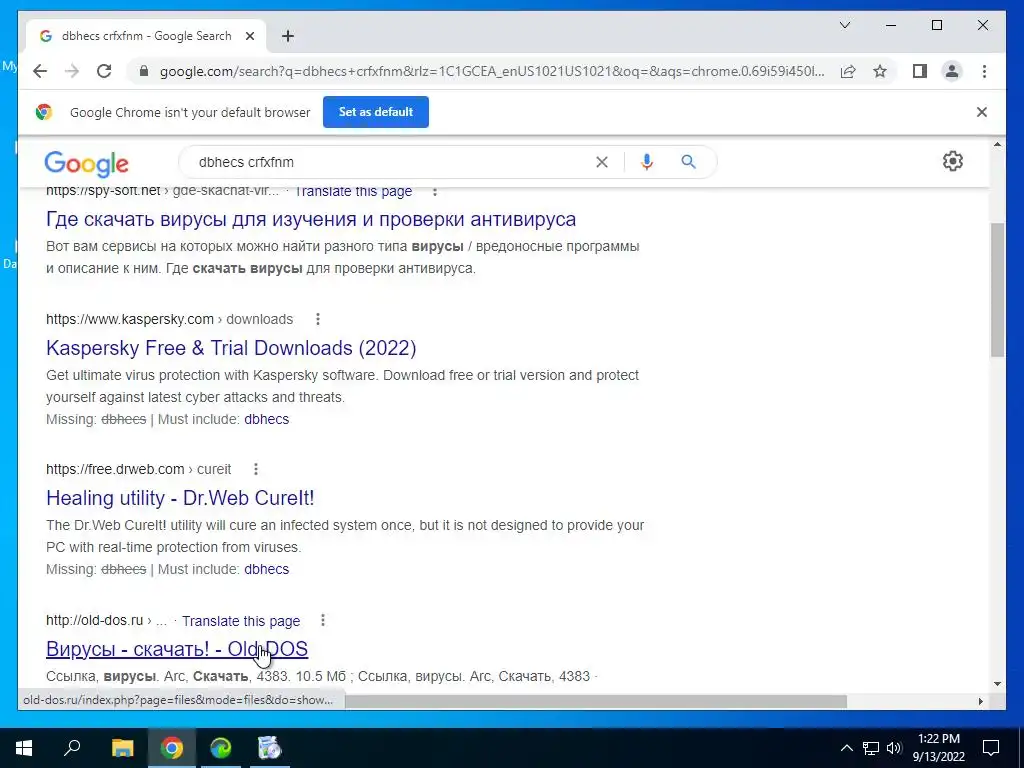The width and height of the screenshot is (1024, 768).
Task: Click 'dbhecs' must include link under Dr.Web
Action: tap(266, 569)
